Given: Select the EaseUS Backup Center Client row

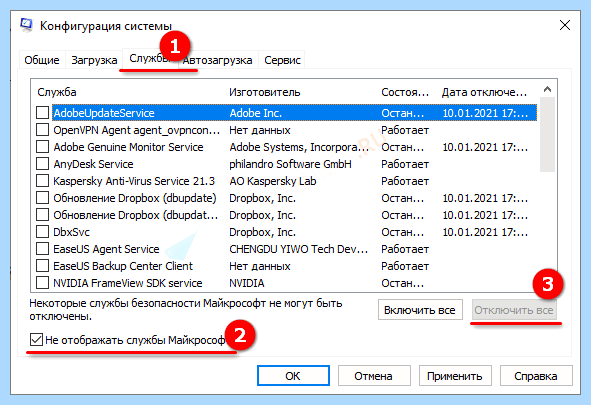Looking at the screenshot, I should pos(286,266).
